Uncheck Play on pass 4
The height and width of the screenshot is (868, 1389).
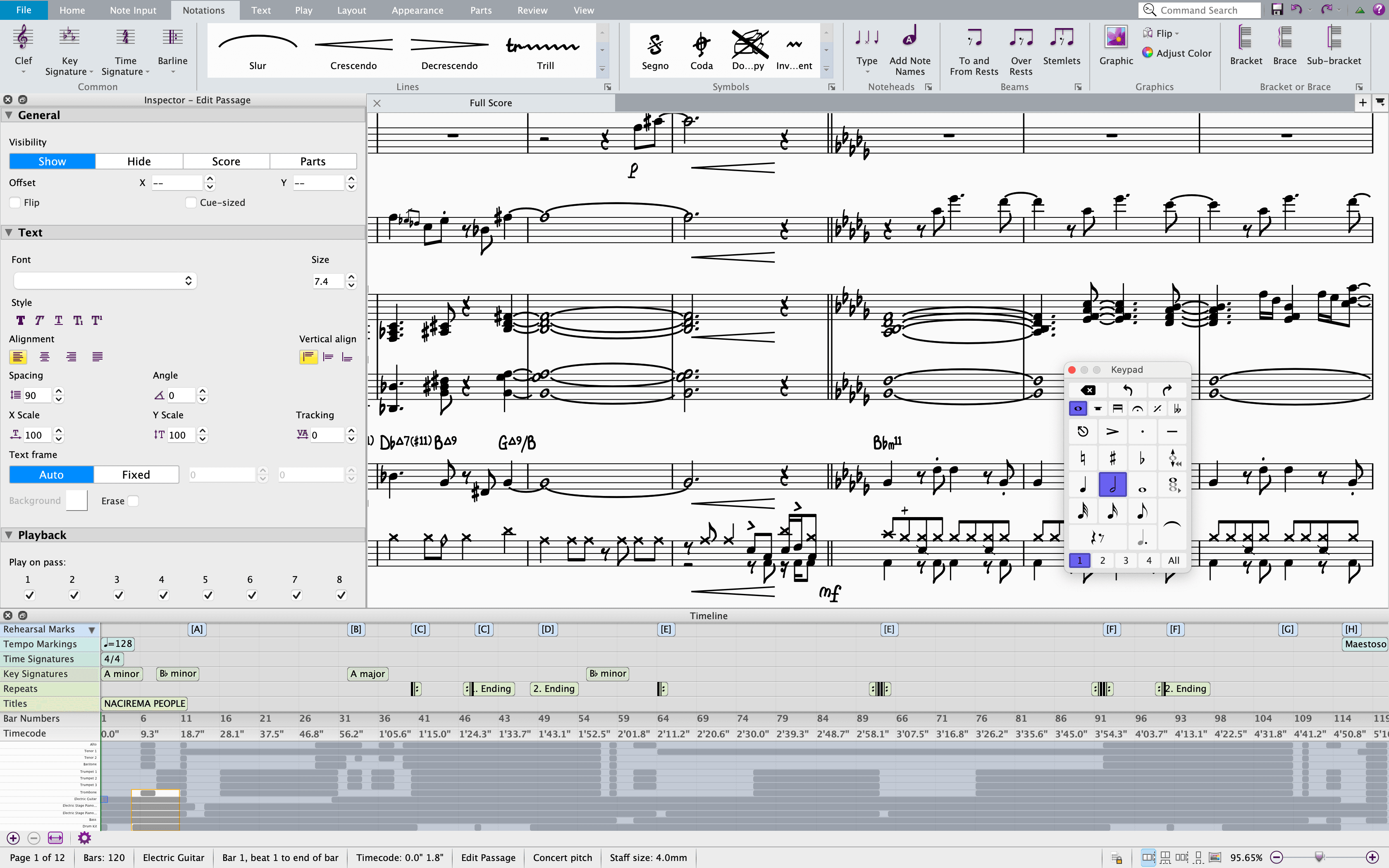click(x=163, y=595)
